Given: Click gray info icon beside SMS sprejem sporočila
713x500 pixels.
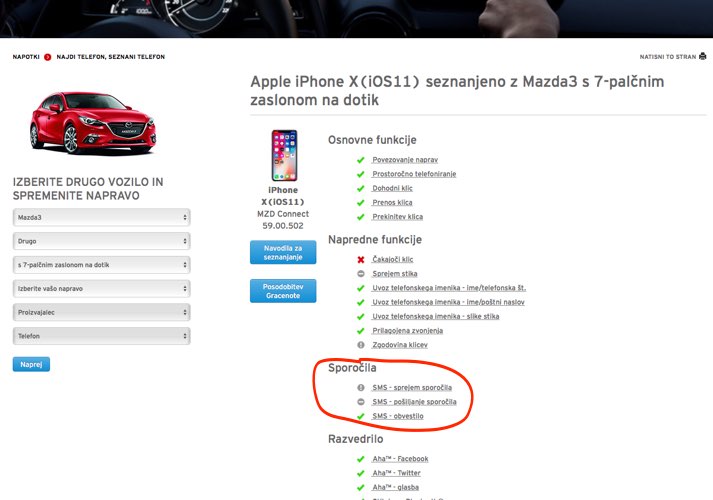Looking at the screenshot, I should 361,388.
